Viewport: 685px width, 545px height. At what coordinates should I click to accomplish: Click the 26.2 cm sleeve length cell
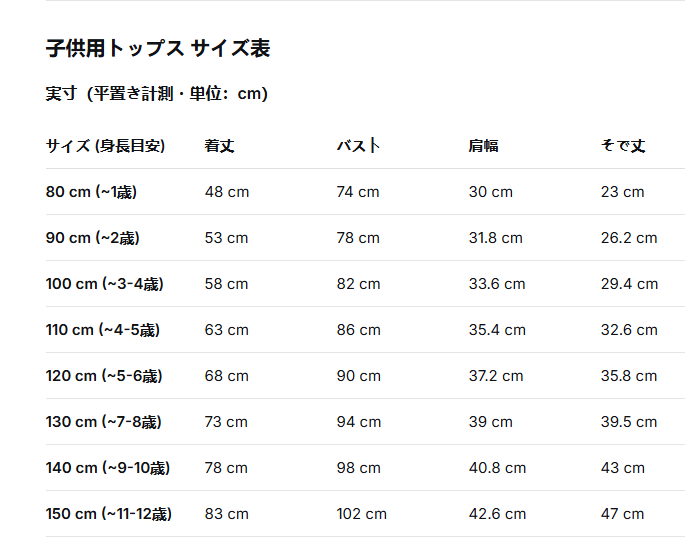pos(629,238)
